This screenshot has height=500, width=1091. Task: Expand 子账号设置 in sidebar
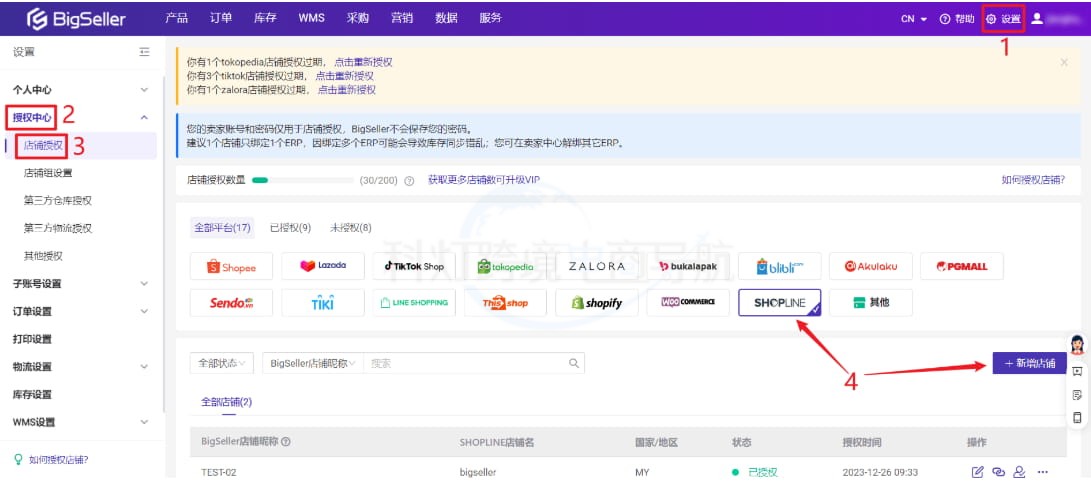point(144,284)
